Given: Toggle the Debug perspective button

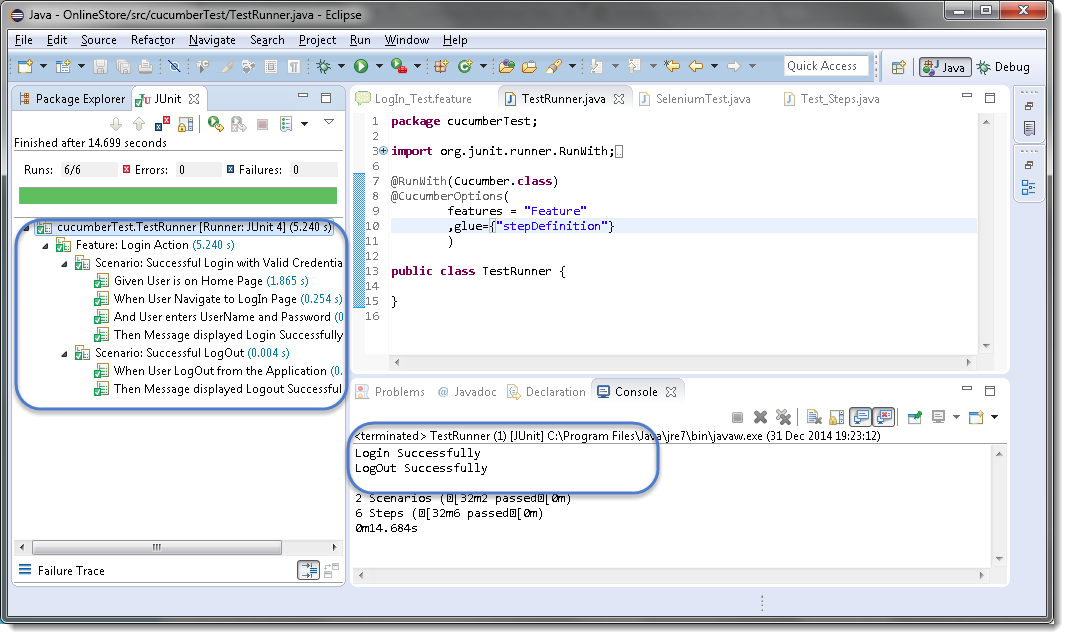Looking at the screenshot, I should coord(1003,67).
